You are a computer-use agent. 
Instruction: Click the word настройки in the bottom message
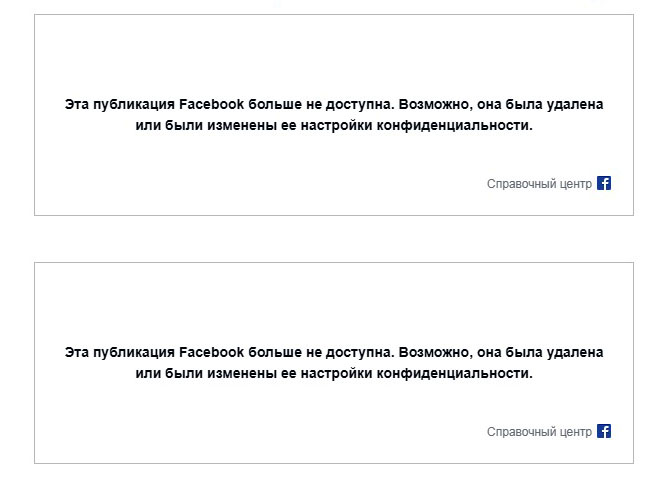pos(355,374)
